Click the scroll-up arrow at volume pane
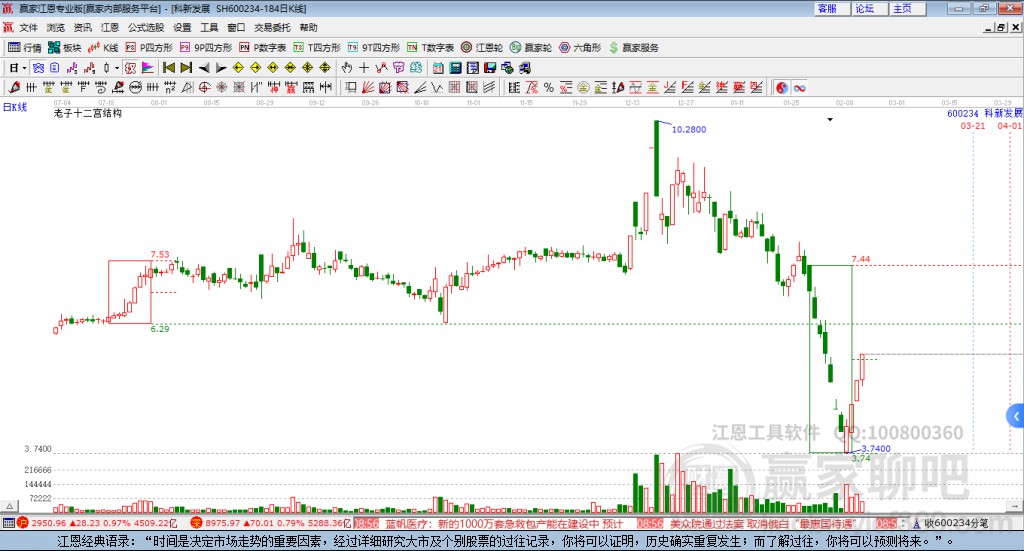 click(9, 506)
